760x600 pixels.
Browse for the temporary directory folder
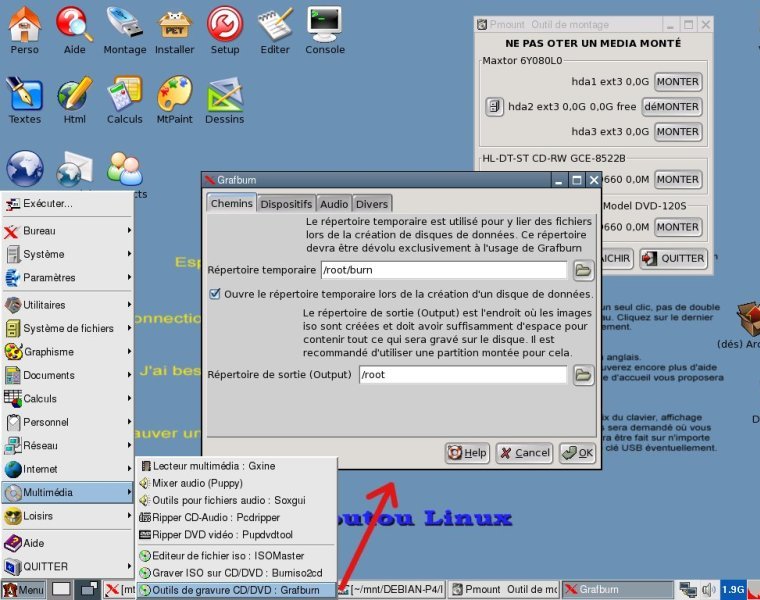583,270
